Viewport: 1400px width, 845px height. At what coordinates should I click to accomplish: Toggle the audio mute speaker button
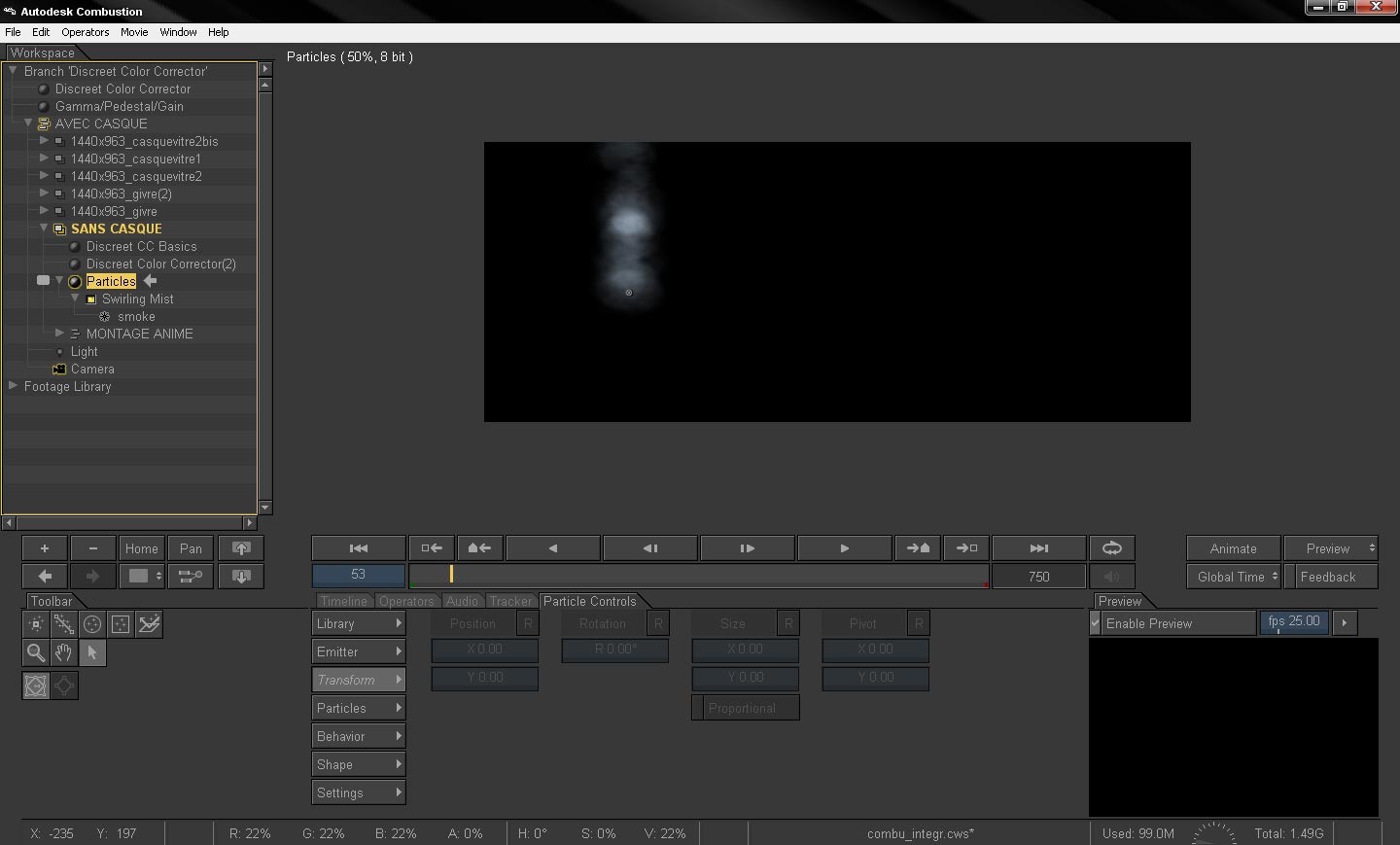click(x=1112, y=577)
